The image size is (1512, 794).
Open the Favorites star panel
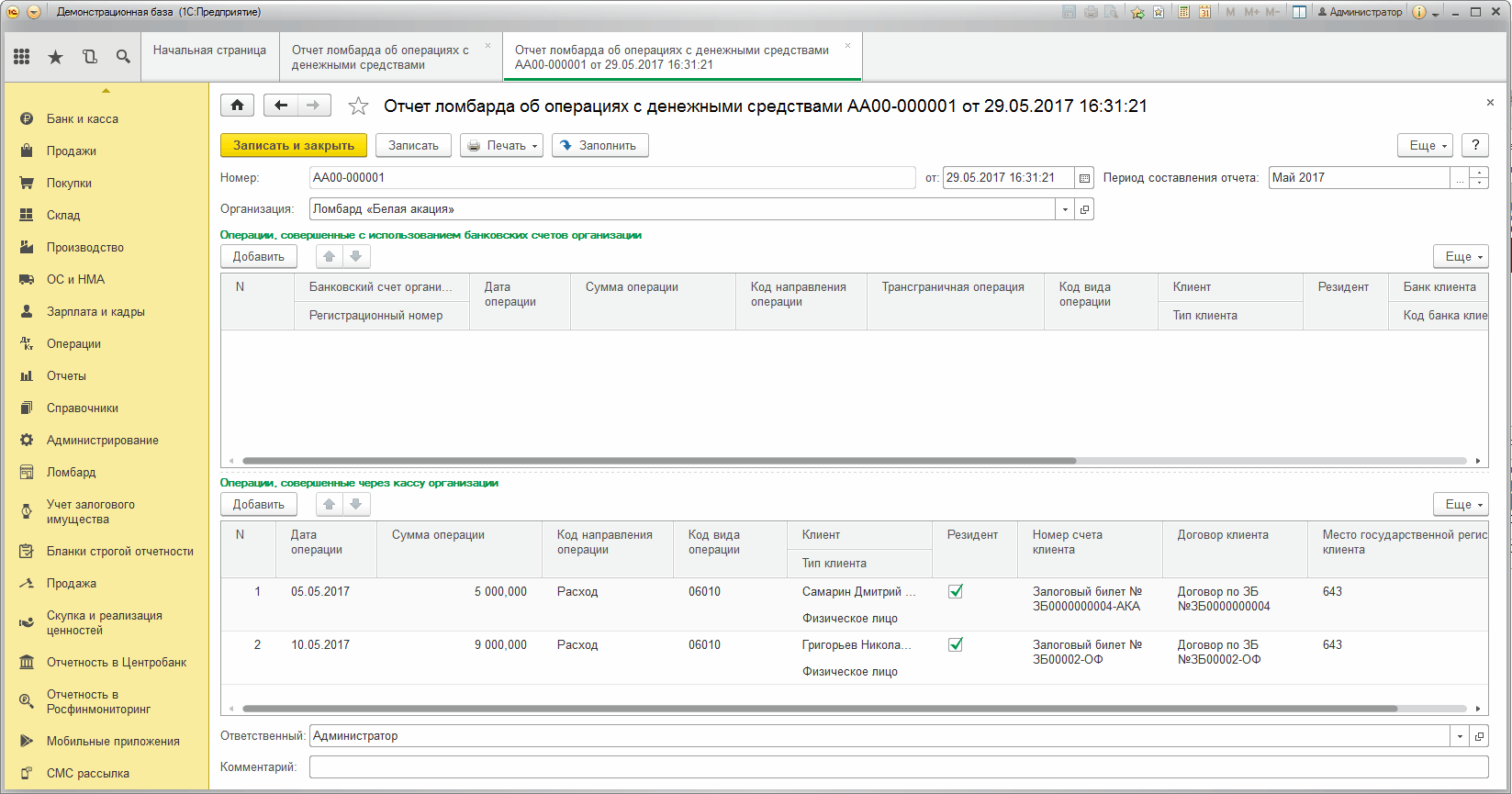click(56, 57)
